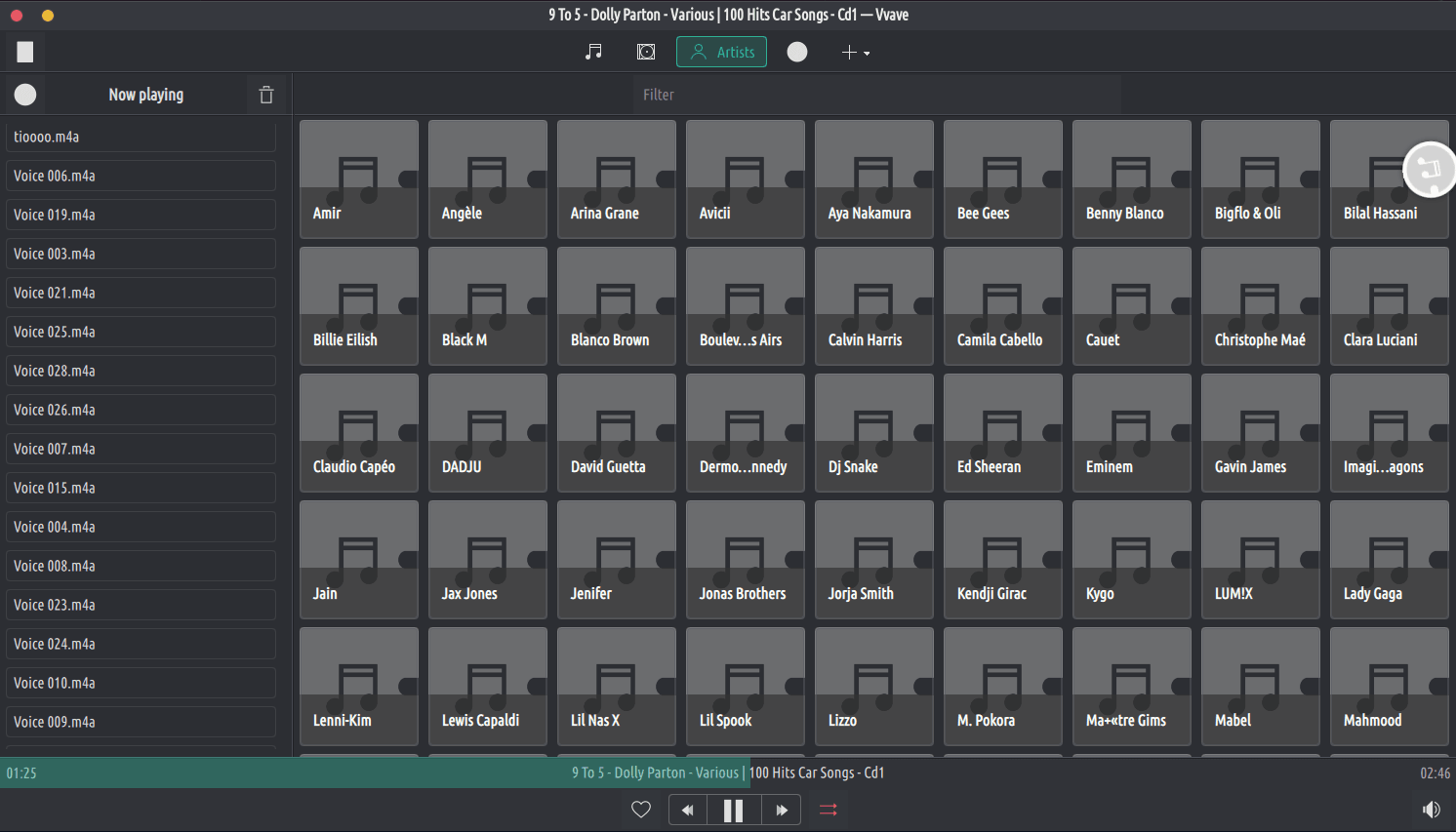Skip to the next track

781,810
